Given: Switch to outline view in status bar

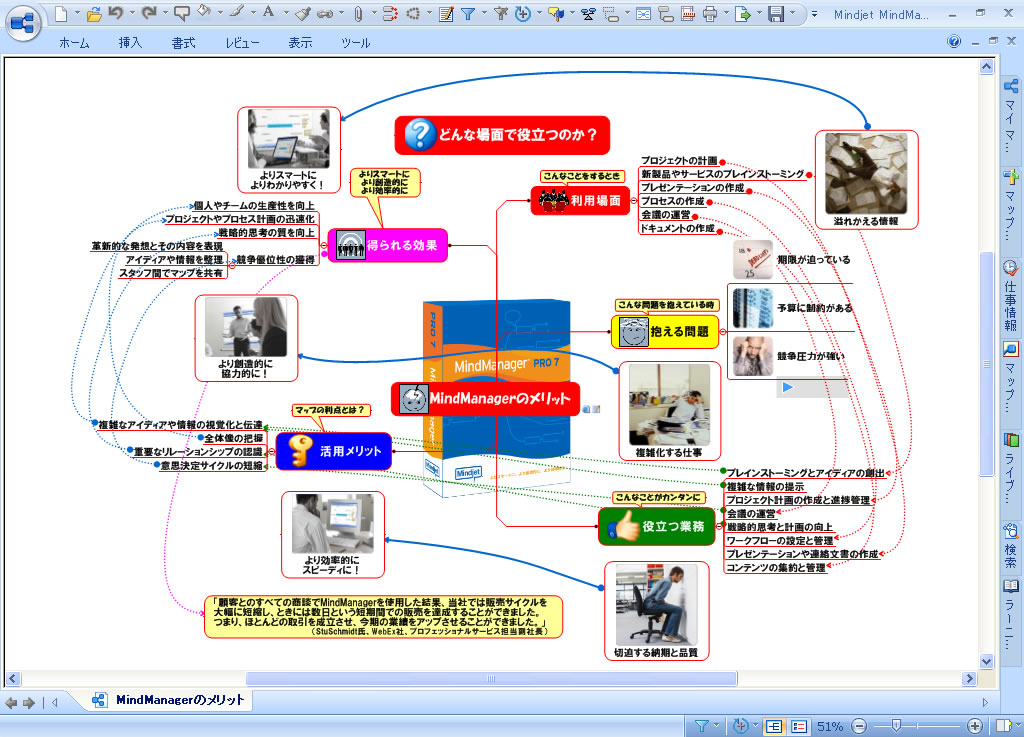Looking at the screenshot, I should click(799, 726).
